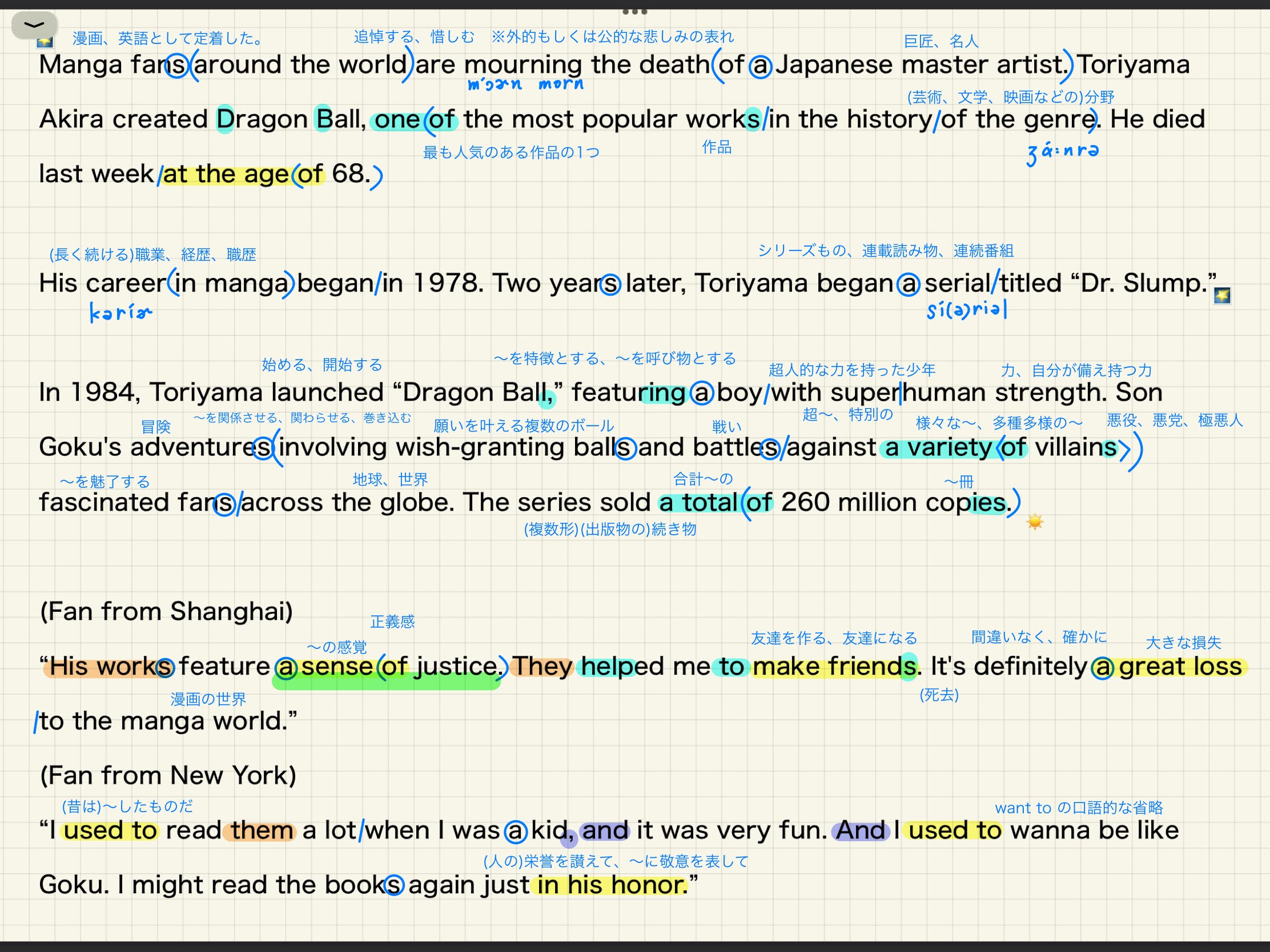This screenshot has width=1270, height=952.
Task: Tap the note "漫画、英語として定着した。"
Action: [168, 38]
